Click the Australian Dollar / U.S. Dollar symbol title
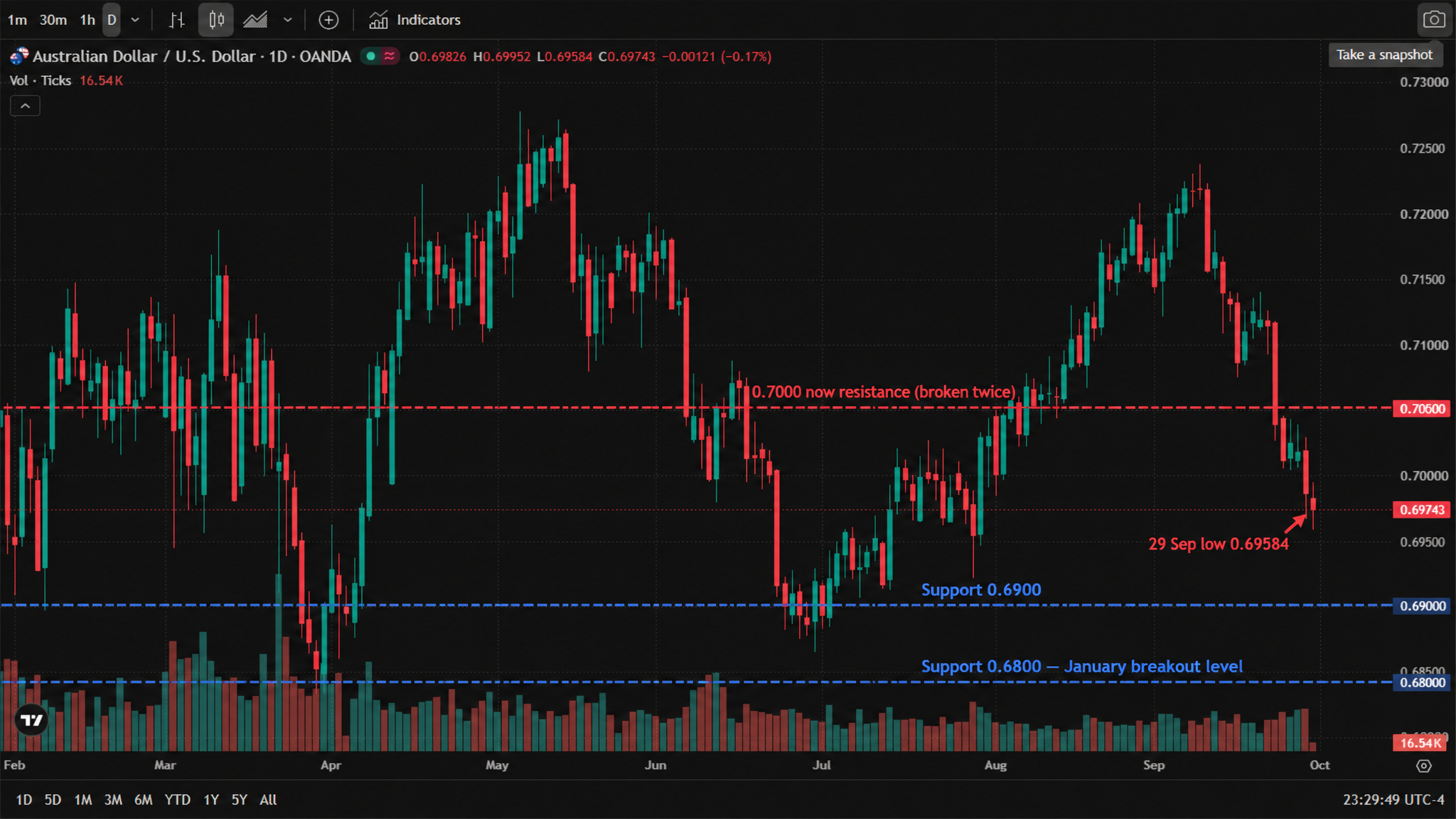Image resolution: width=1456 pixels, height=819 pixels. 192,56
